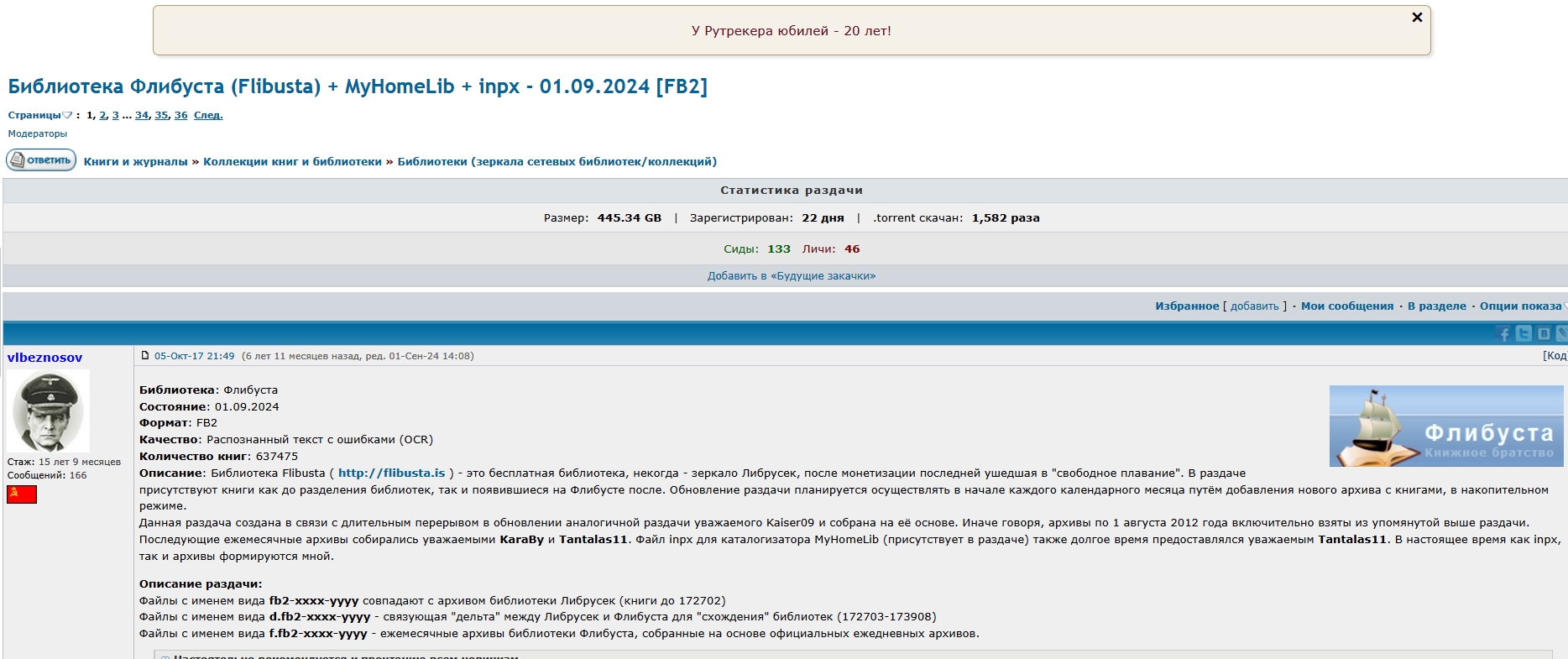Image resolution: width=1568 pixels, height=659 pixels.
Task: Click the red USSR flag icon
Action: (22, 494)
